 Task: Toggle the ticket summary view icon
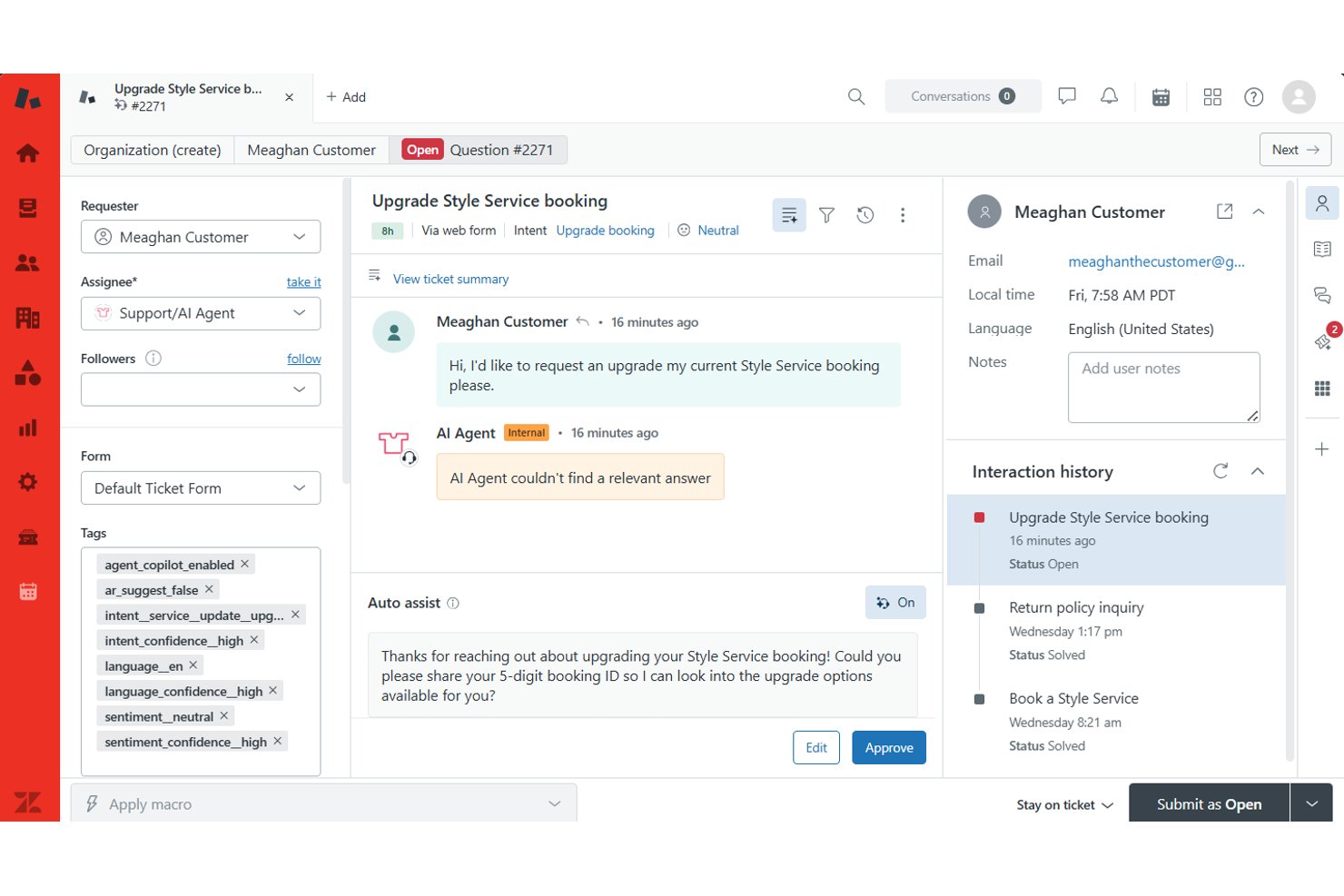tap(789, 215)
